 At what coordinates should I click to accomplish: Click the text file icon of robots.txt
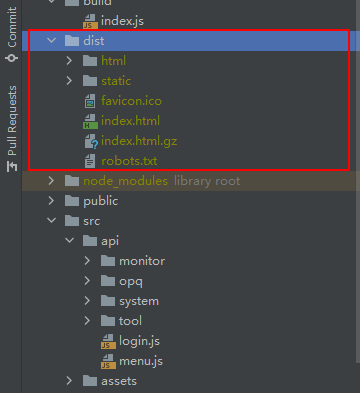pos(90,161)
